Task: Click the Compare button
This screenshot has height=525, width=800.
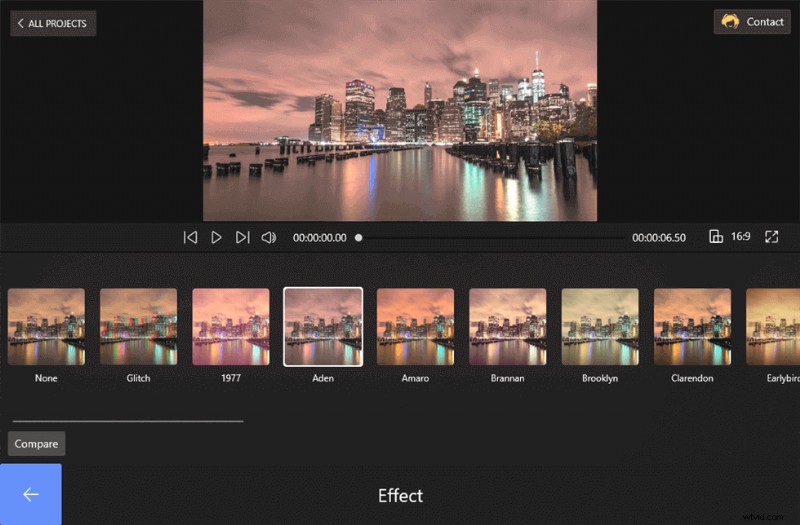Action: 36,443
